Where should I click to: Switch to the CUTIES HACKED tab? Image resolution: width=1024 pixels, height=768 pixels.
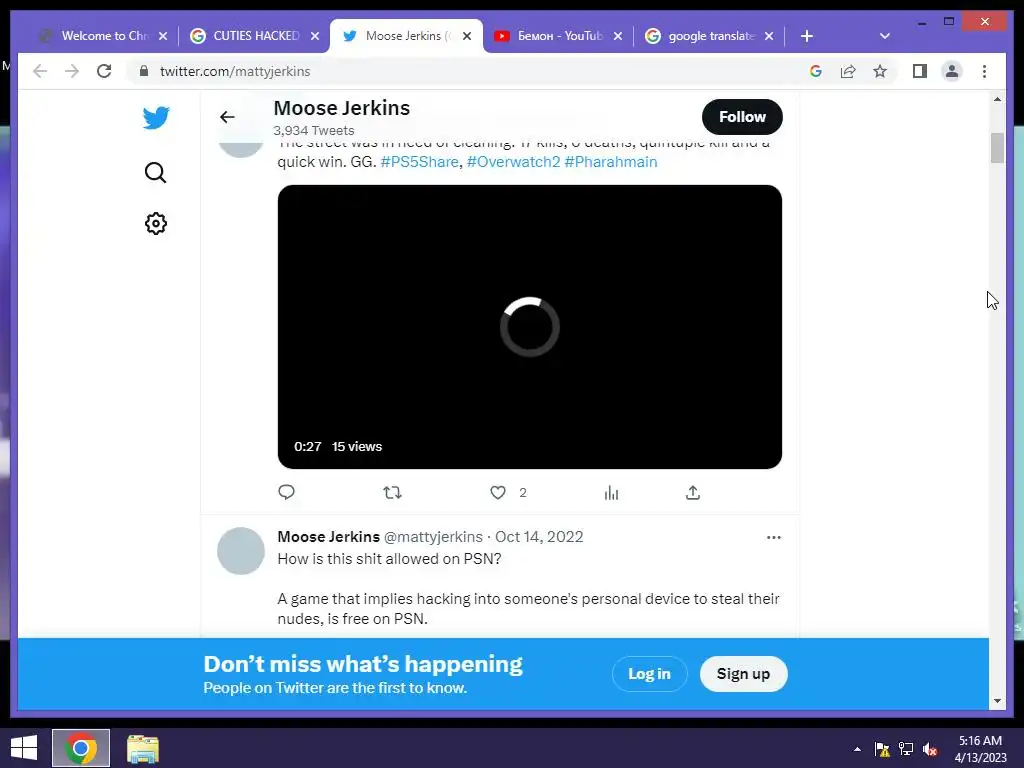[253, 36]
